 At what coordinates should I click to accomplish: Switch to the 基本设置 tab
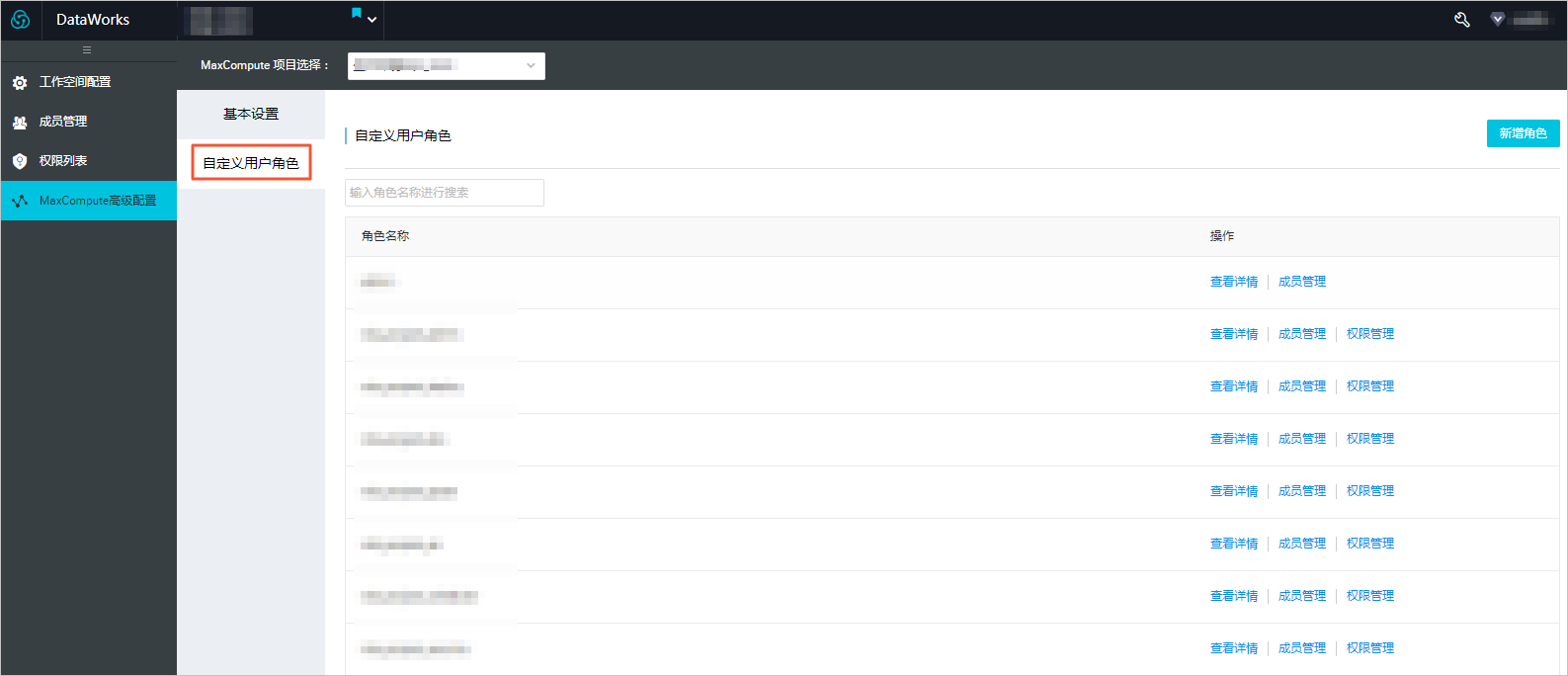point(251,115)
